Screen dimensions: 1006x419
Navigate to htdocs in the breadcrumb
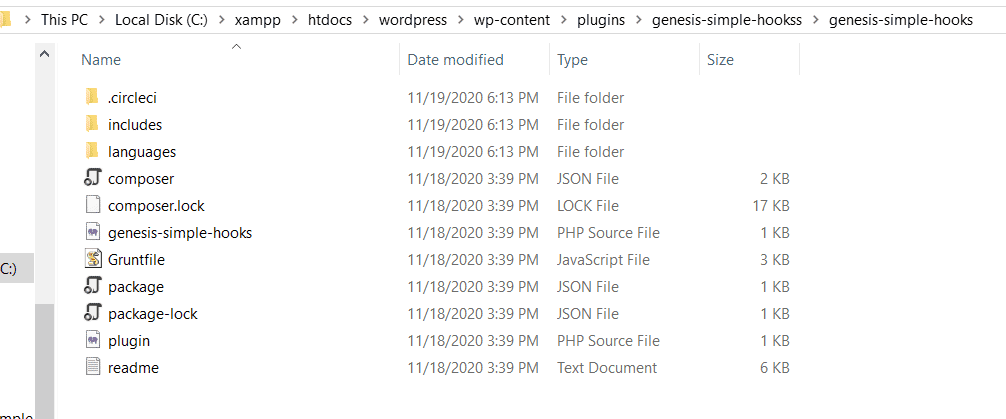[330, 20]
